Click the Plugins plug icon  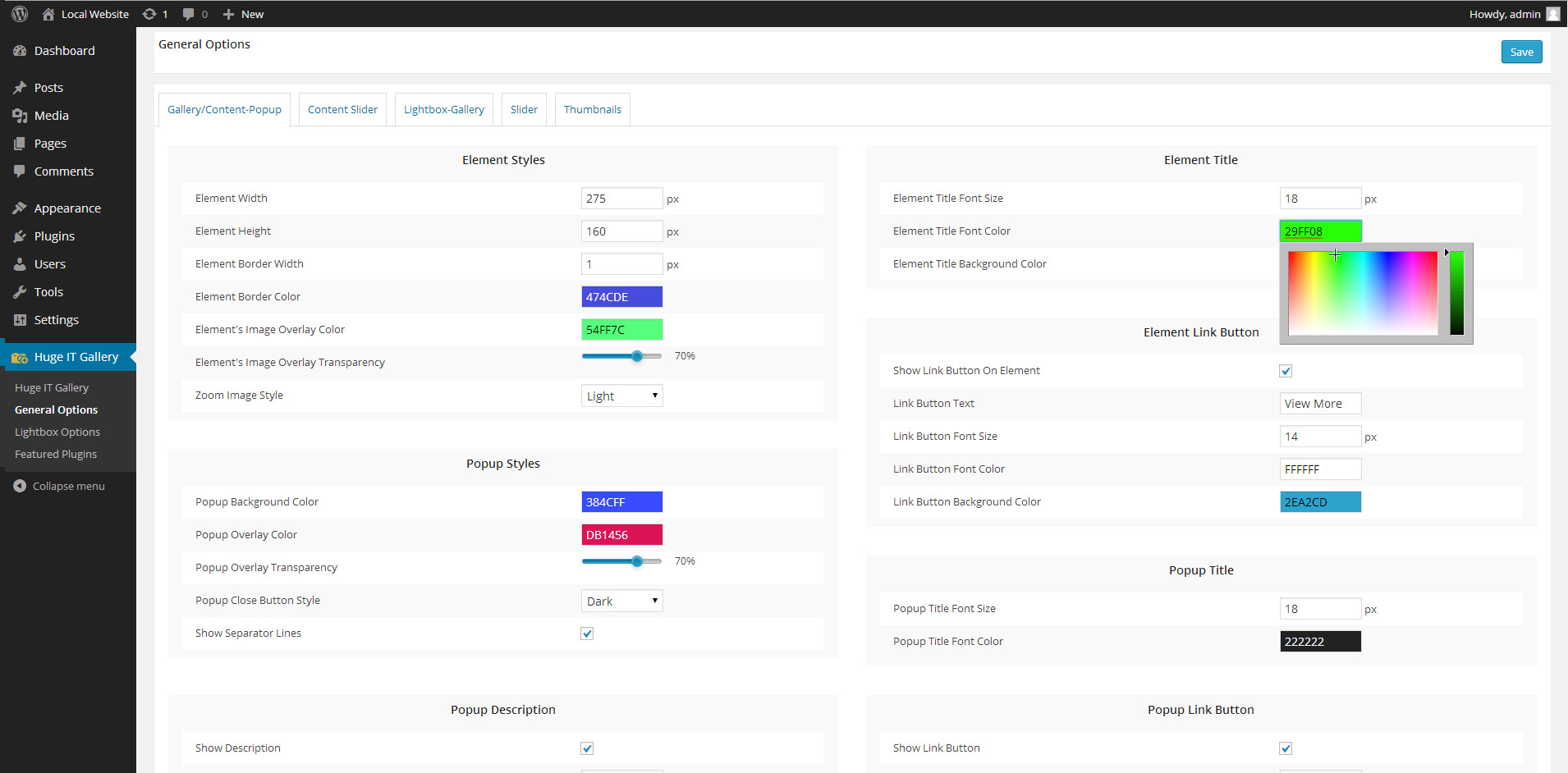click(20, 236)
